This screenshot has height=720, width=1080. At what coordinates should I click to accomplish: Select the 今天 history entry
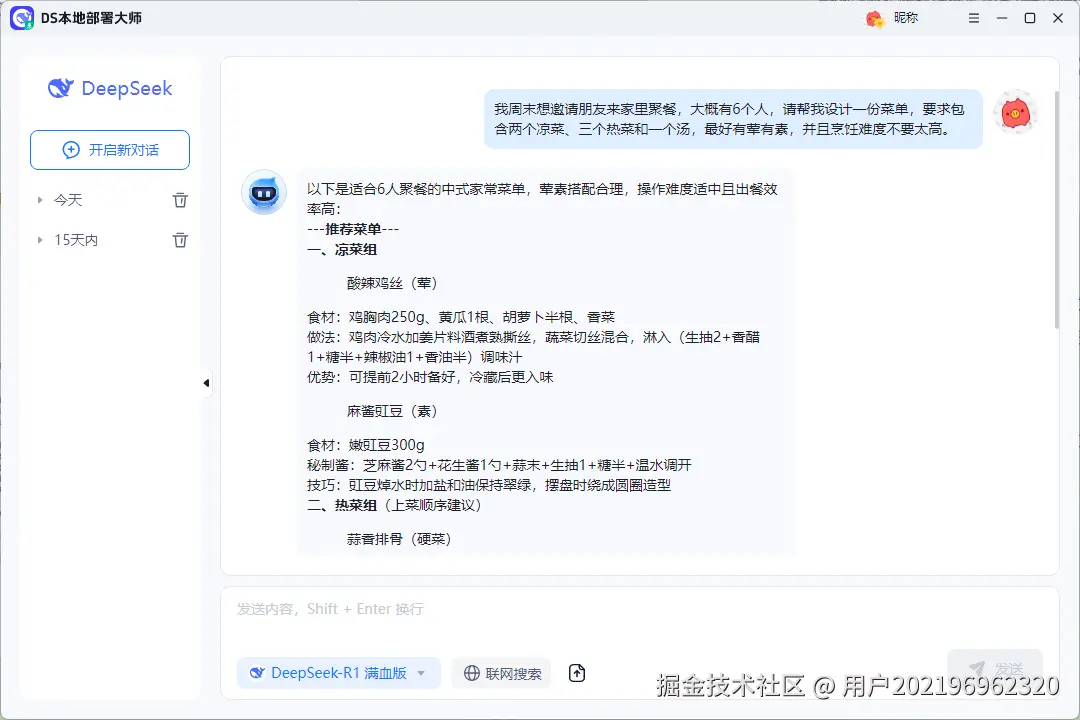[x=66, y=199]
